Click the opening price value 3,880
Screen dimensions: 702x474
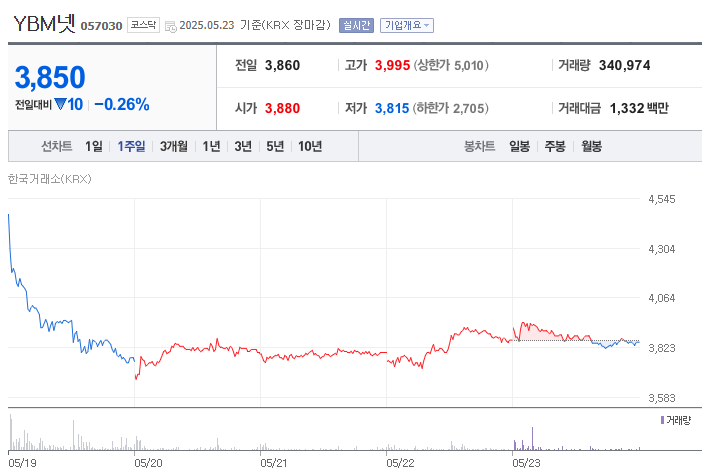click(283, 108)
